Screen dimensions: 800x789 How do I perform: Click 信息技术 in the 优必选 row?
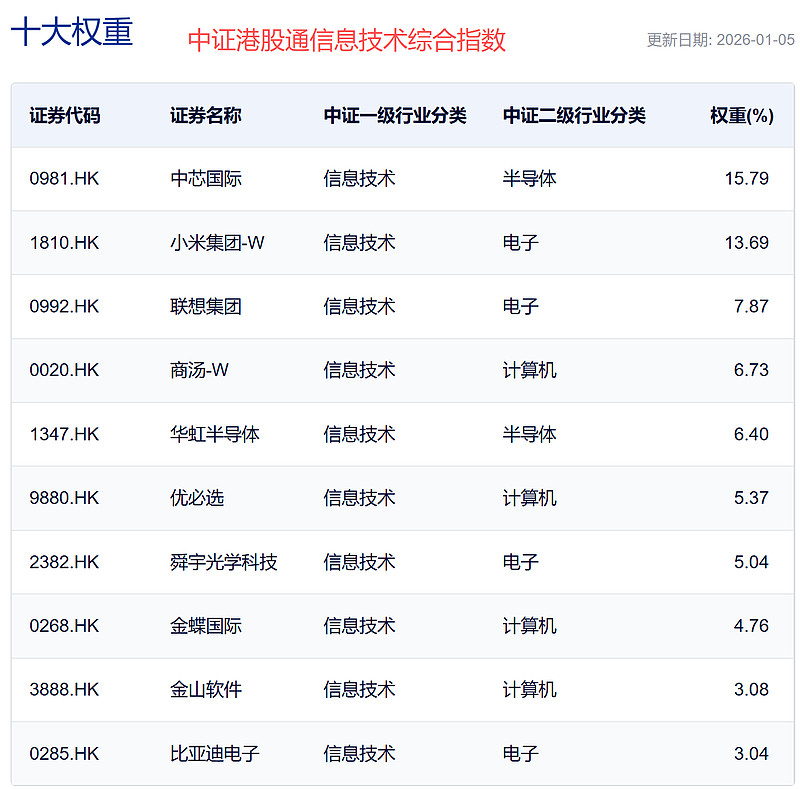pos(359,498)
